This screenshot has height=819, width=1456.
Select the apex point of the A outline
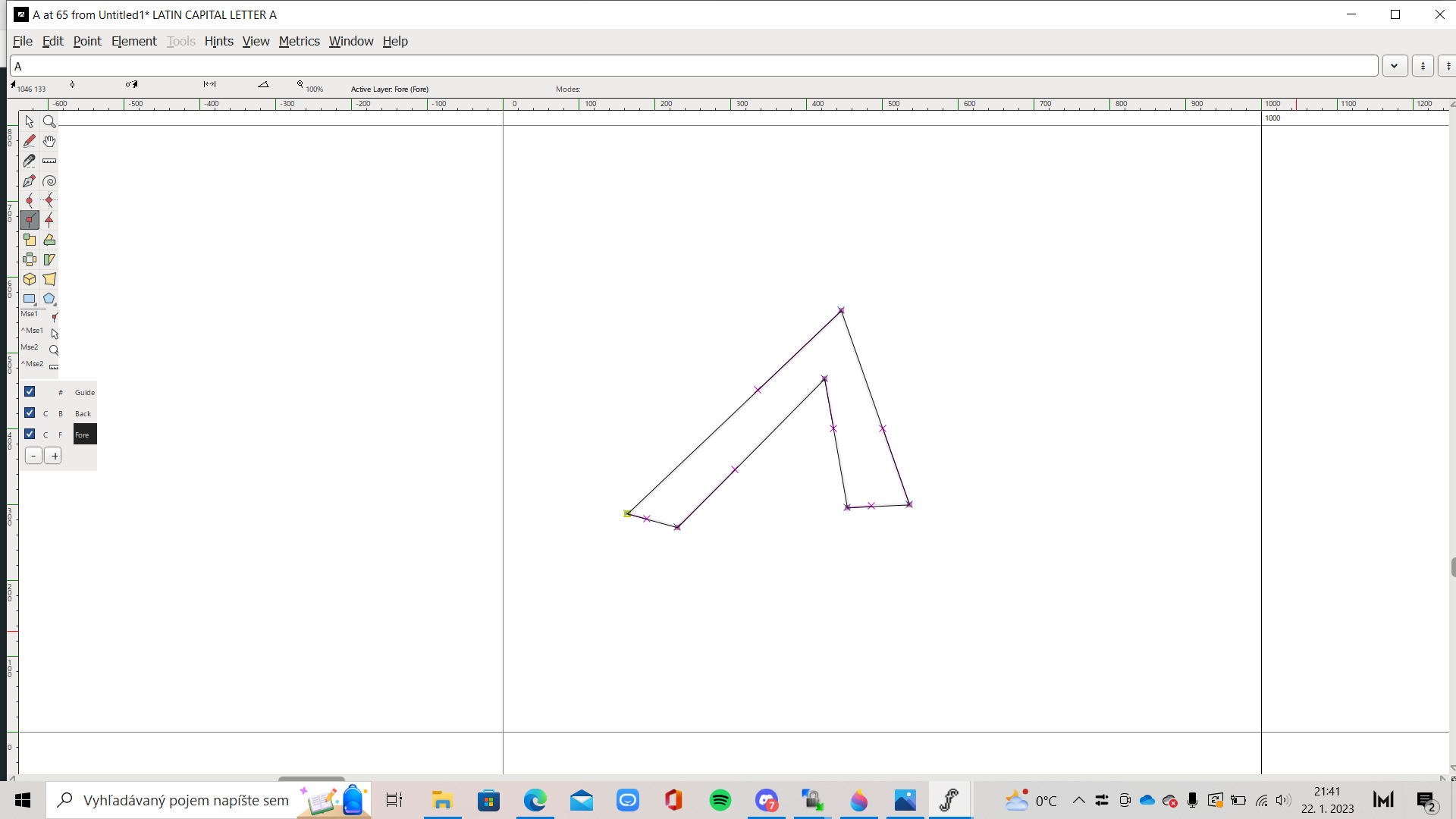pyautogui.click(x=841, y=310)
